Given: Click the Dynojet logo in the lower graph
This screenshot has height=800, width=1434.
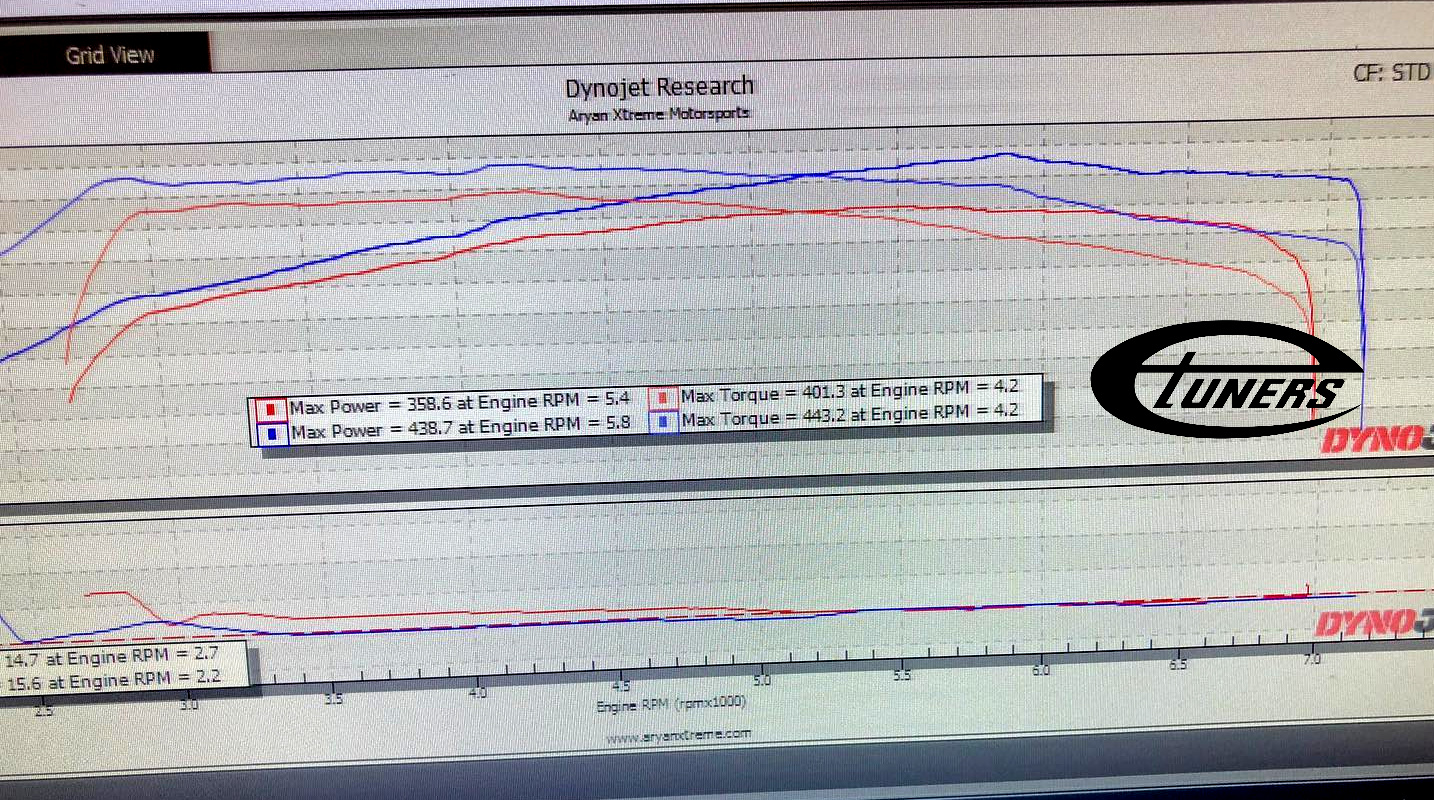Looking at the screenshot, I should [x=1375, y=624].
